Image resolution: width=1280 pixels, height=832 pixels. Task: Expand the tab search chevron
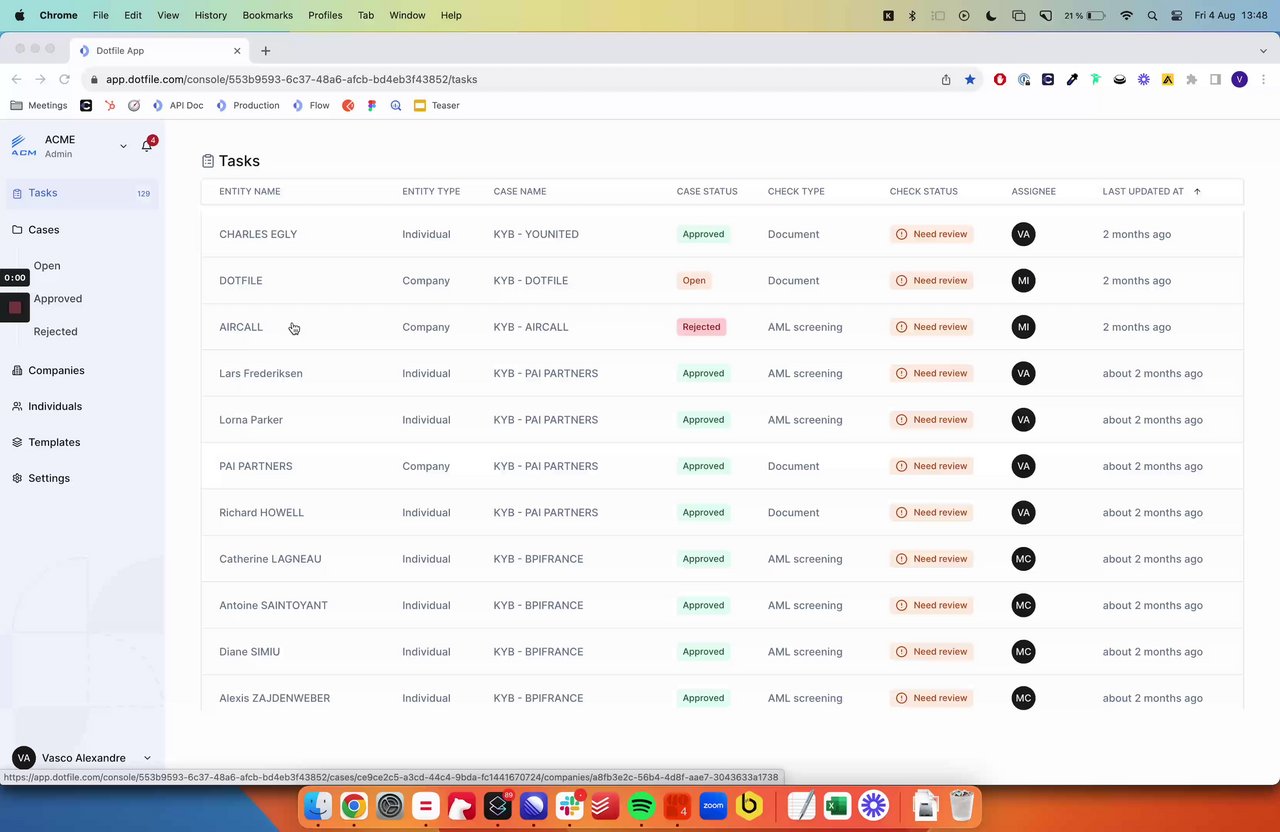click(x=1263, y=51)
